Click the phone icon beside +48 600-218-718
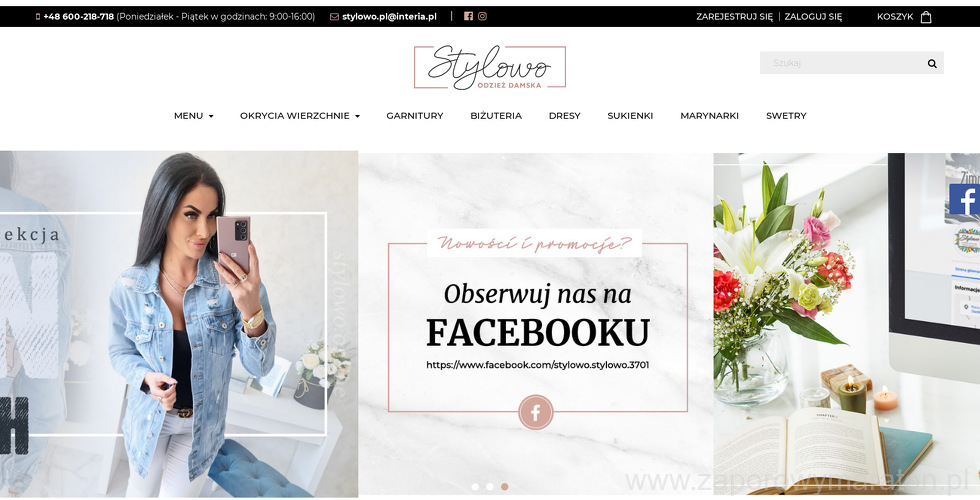The image size is (980, 500). click(38, 17)
